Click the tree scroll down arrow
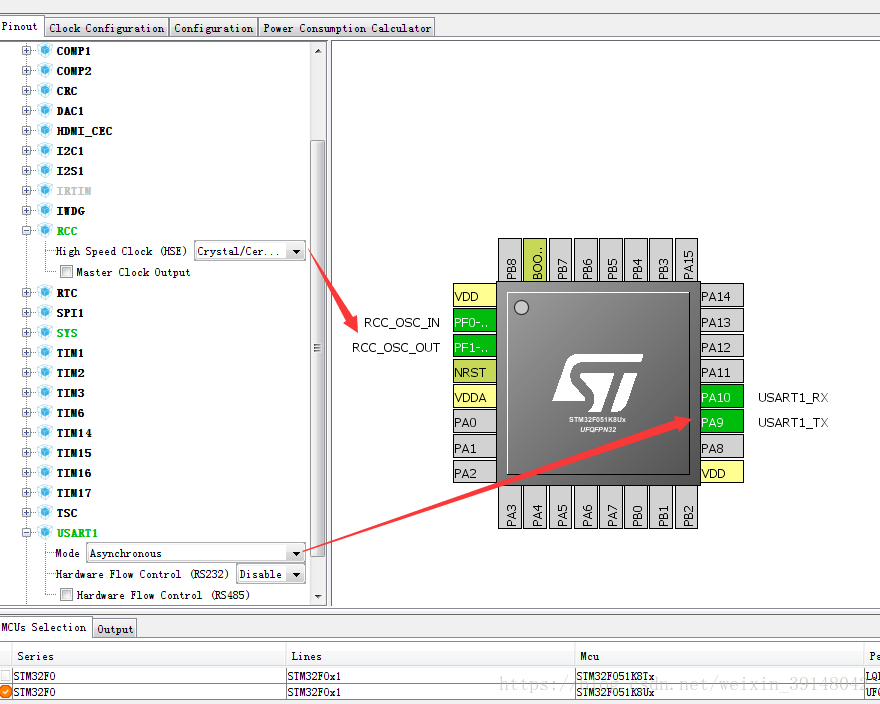Image resolution: width=880 pixels, height=704 pixels. [x=318, y=596]
